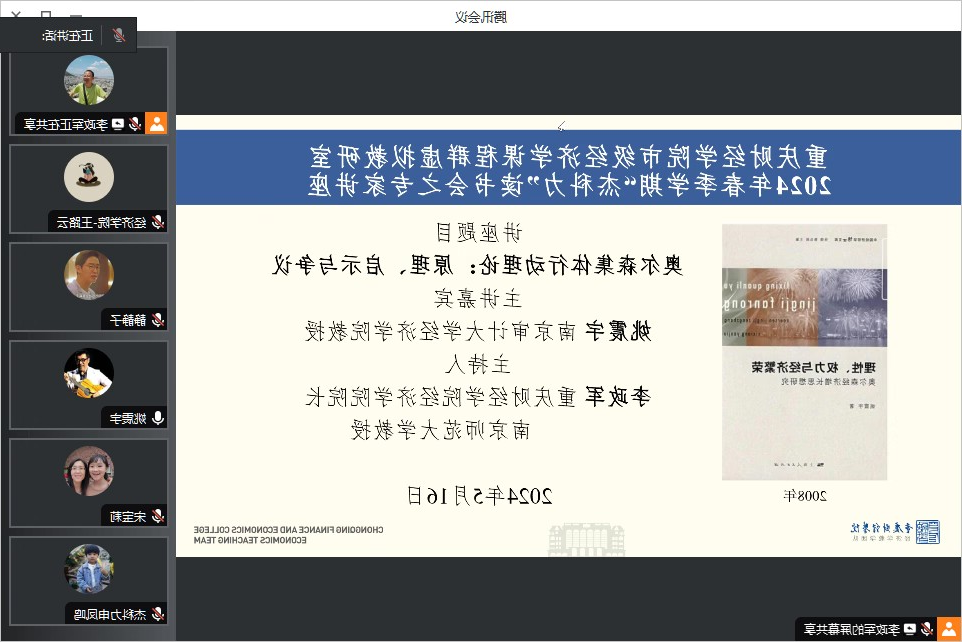This screenshot has width=962, height=642.
Task: Click the mic icon in 李政军的屏幕共享 label
Action: coord(927,629)
